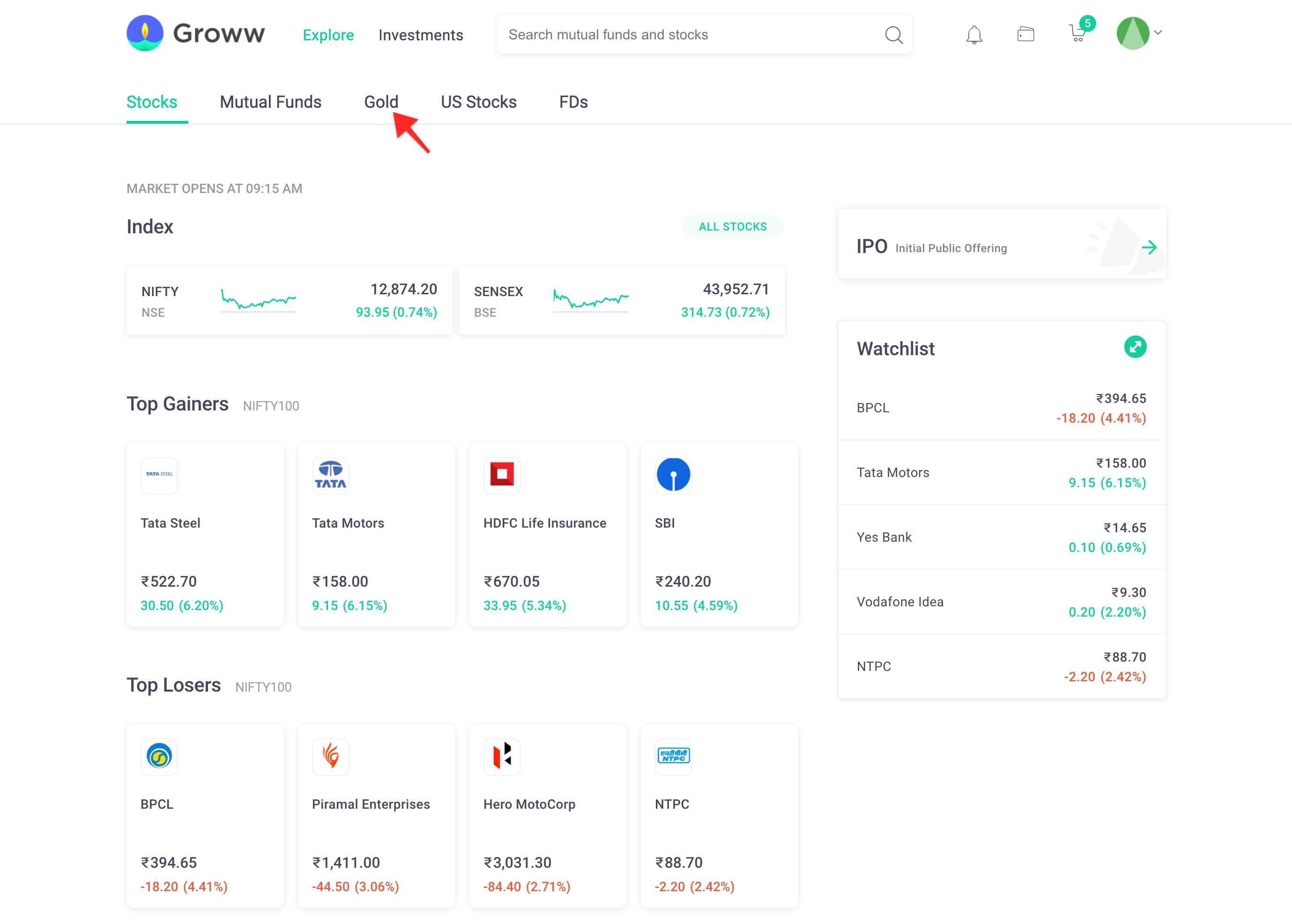The height and width of the screenshot is (924, 1292).
Task: Open the IPO Initial Public Offering card
Action: coord(1002,244)
